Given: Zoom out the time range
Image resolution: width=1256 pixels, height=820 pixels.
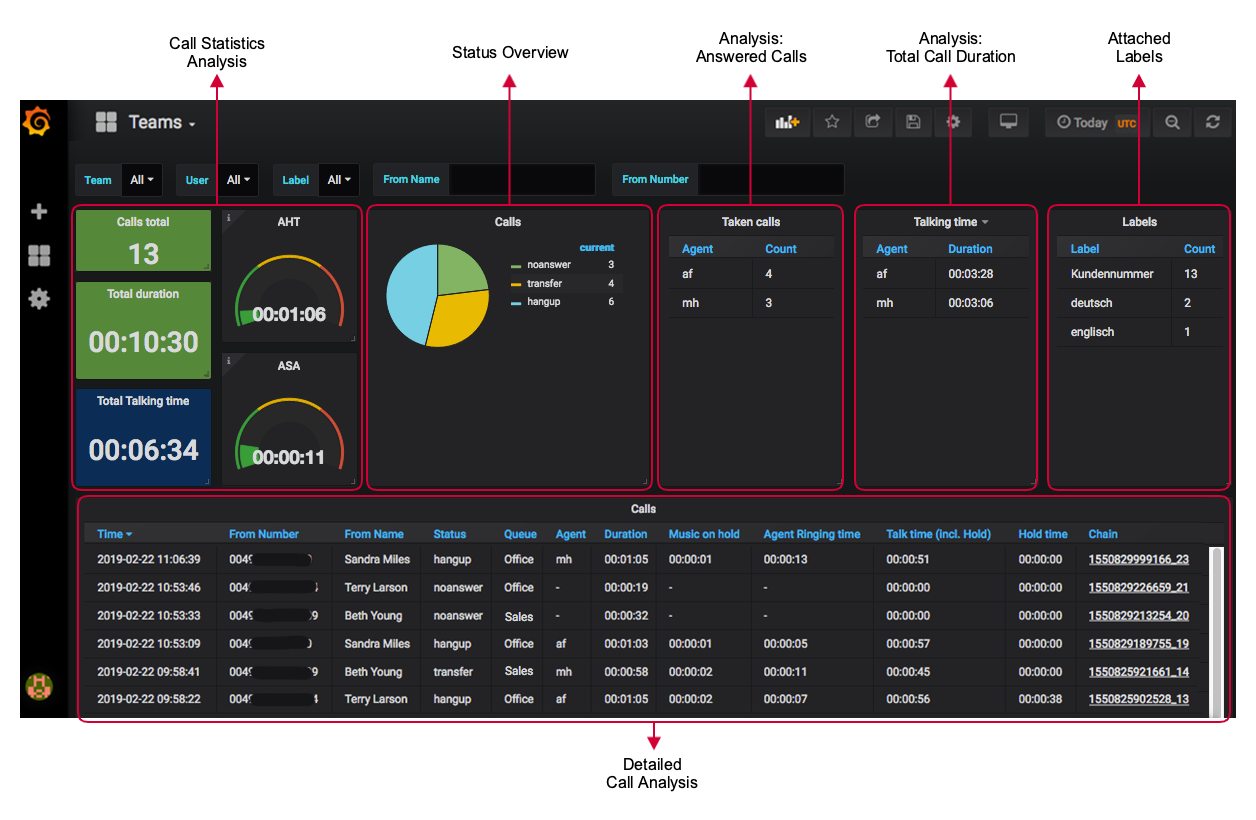Looking at the screenshot, I should (1171, 122).
